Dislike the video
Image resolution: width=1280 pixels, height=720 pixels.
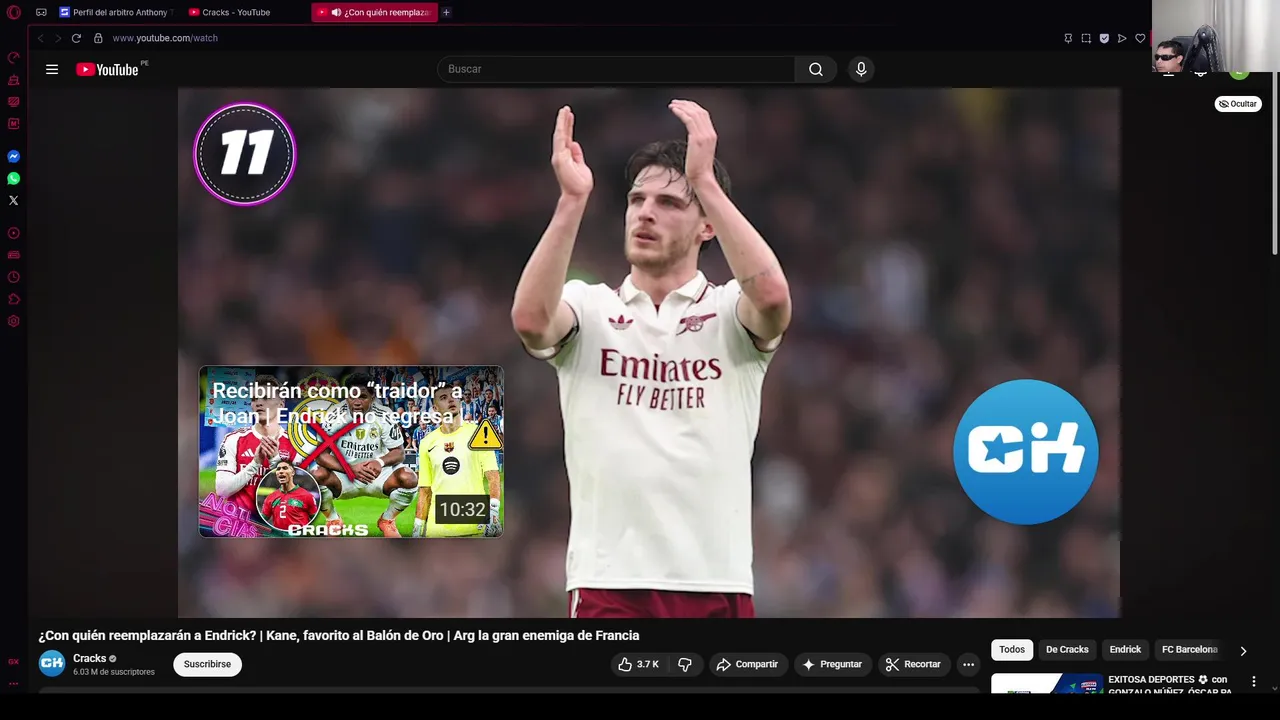tap(685, 664)
